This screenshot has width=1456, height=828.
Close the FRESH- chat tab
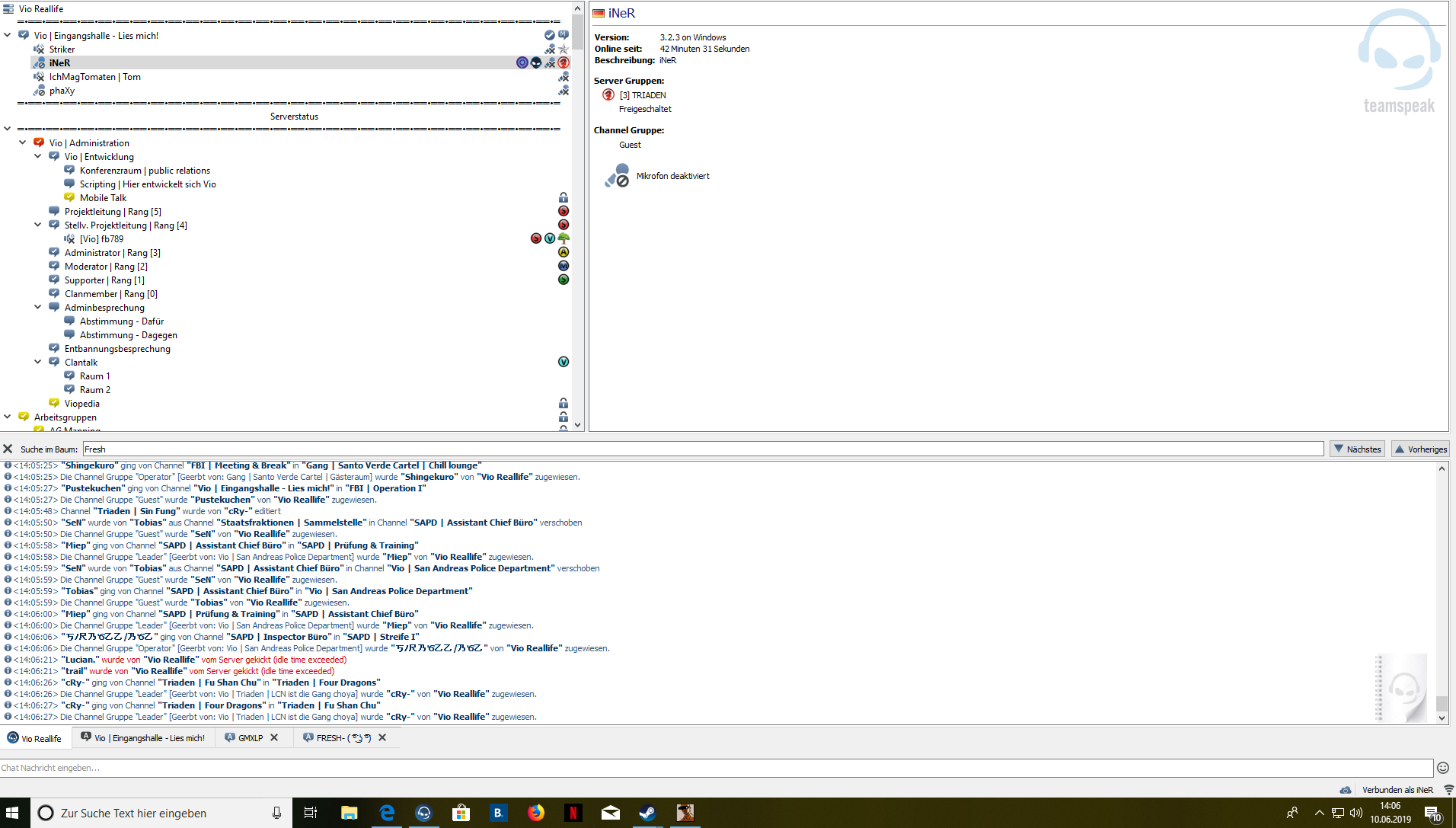[382, 738]
